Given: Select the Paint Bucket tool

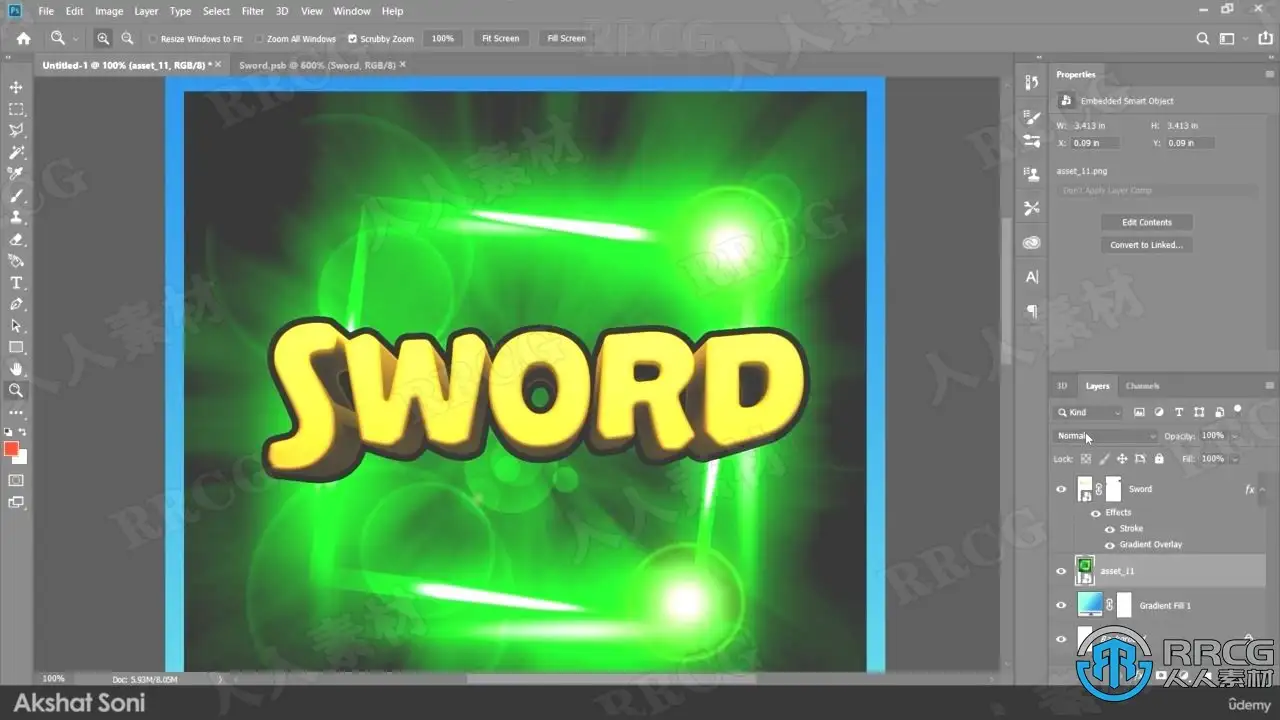Looking at the screenshot, I should pos(16,261).
